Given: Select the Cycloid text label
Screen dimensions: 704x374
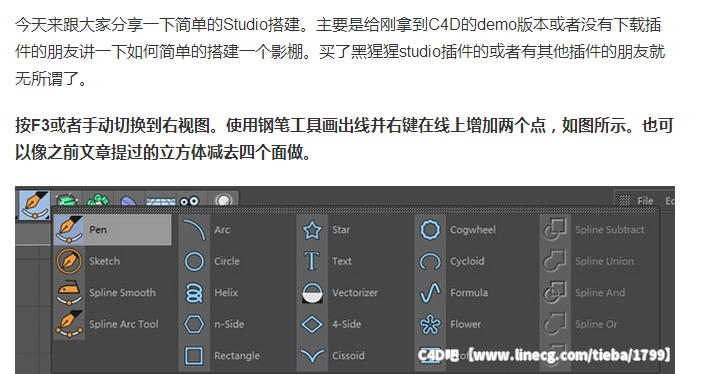Looking at the screenshot, I should (467, 261).
